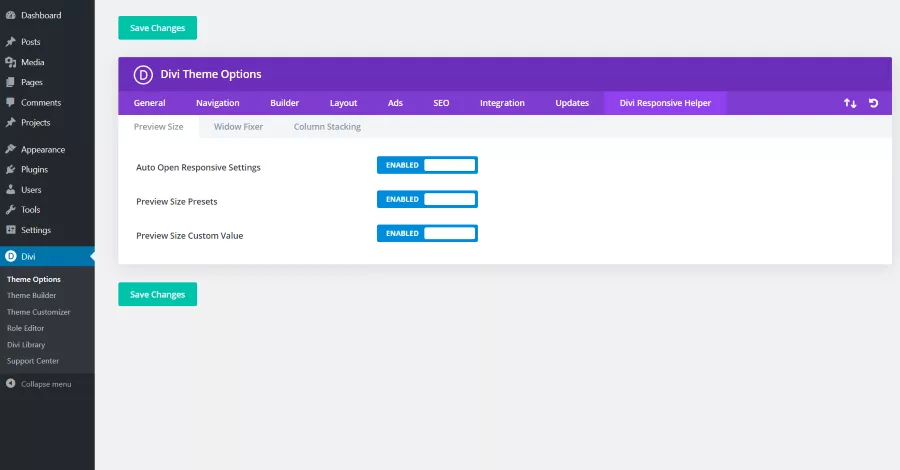Click the Users person icon

point(10,189)
